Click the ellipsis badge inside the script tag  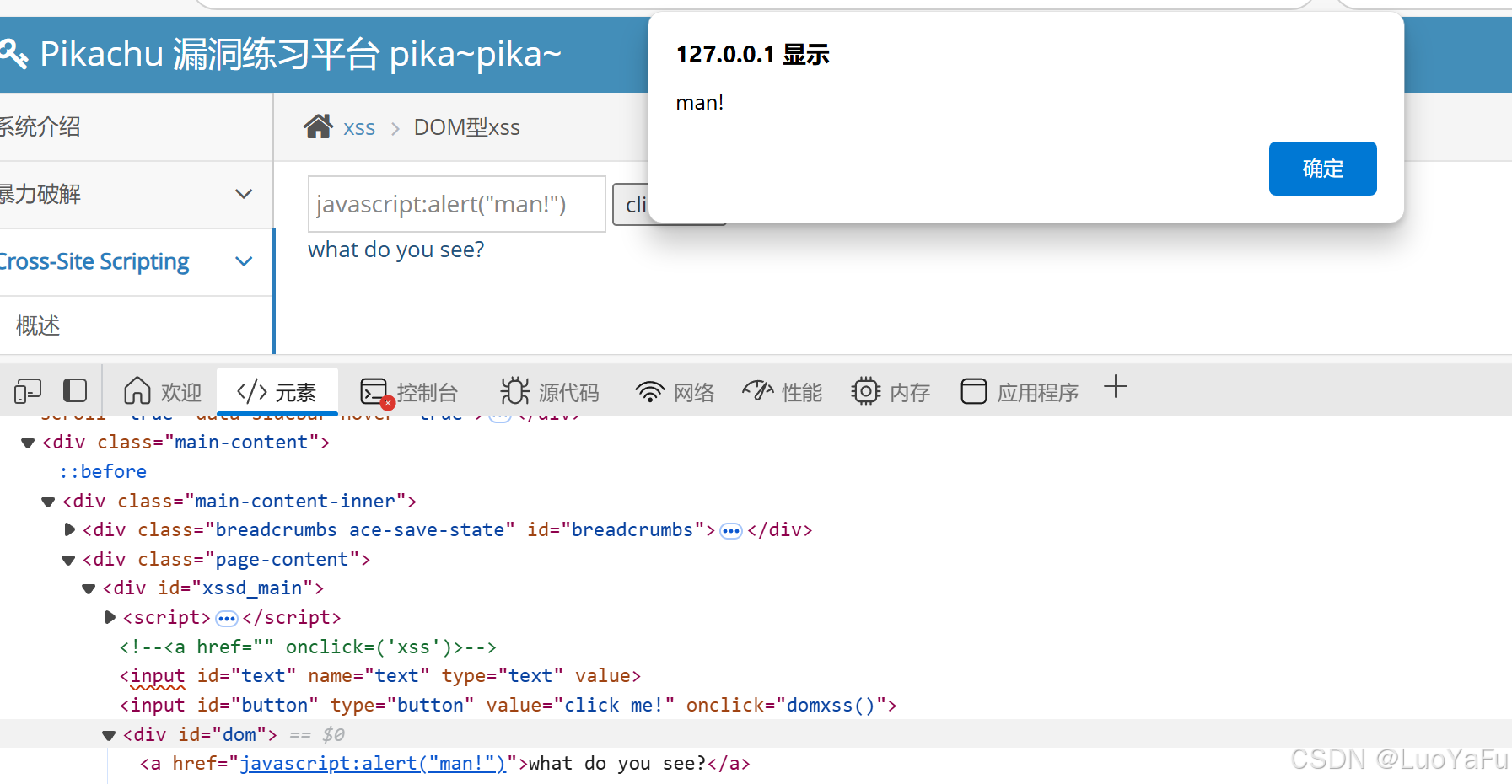coord(227,619)
